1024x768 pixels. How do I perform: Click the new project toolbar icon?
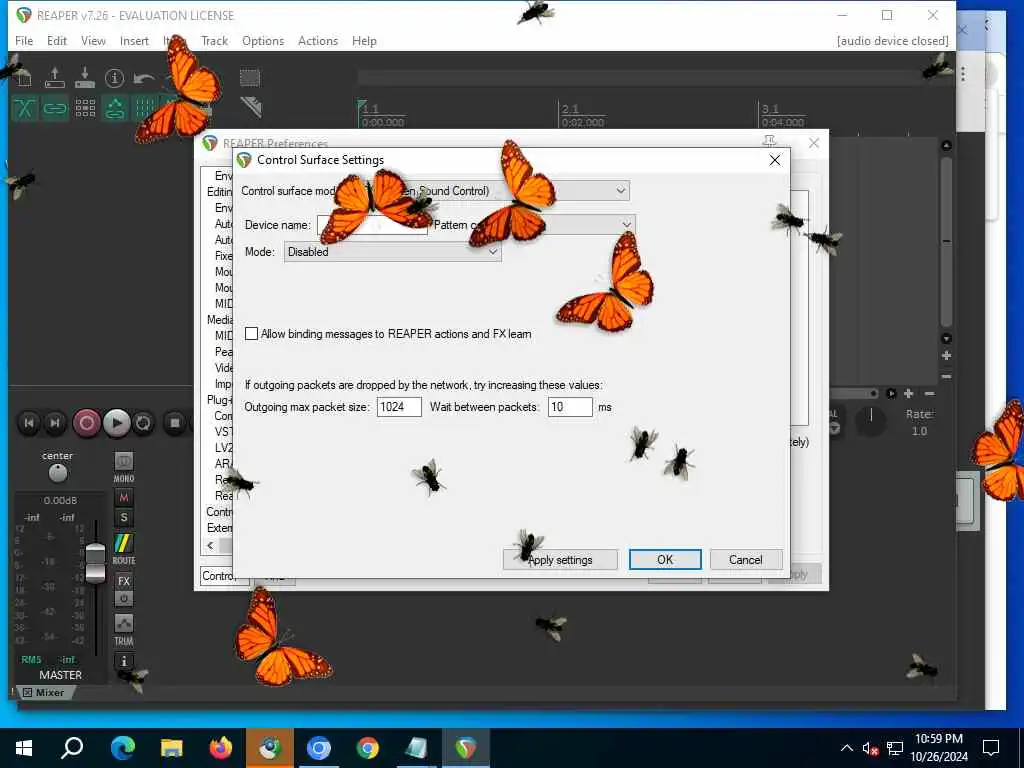tap(25, 78)
